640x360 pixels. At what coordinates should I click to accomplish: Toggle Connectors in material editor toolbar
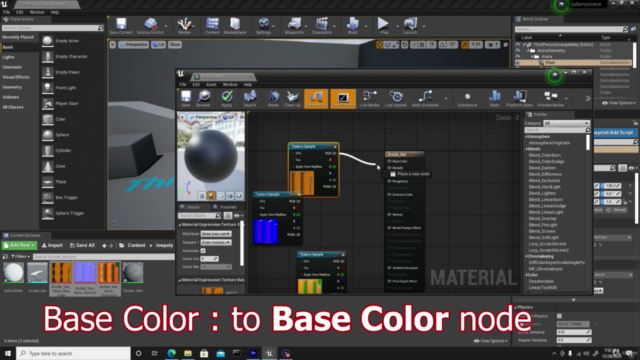pyautogui.click(x=316, y=99)
